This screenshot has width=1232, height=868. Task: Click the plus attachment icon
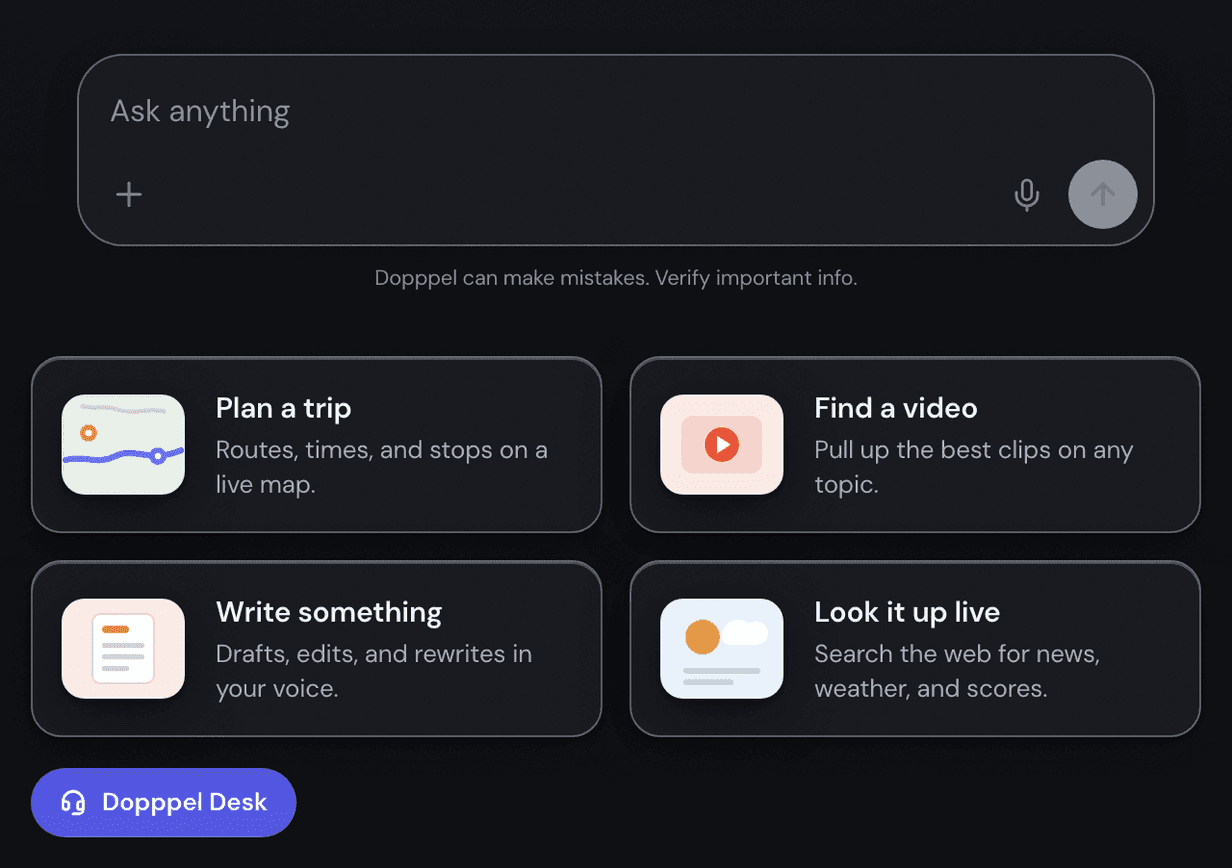(129, 194)
